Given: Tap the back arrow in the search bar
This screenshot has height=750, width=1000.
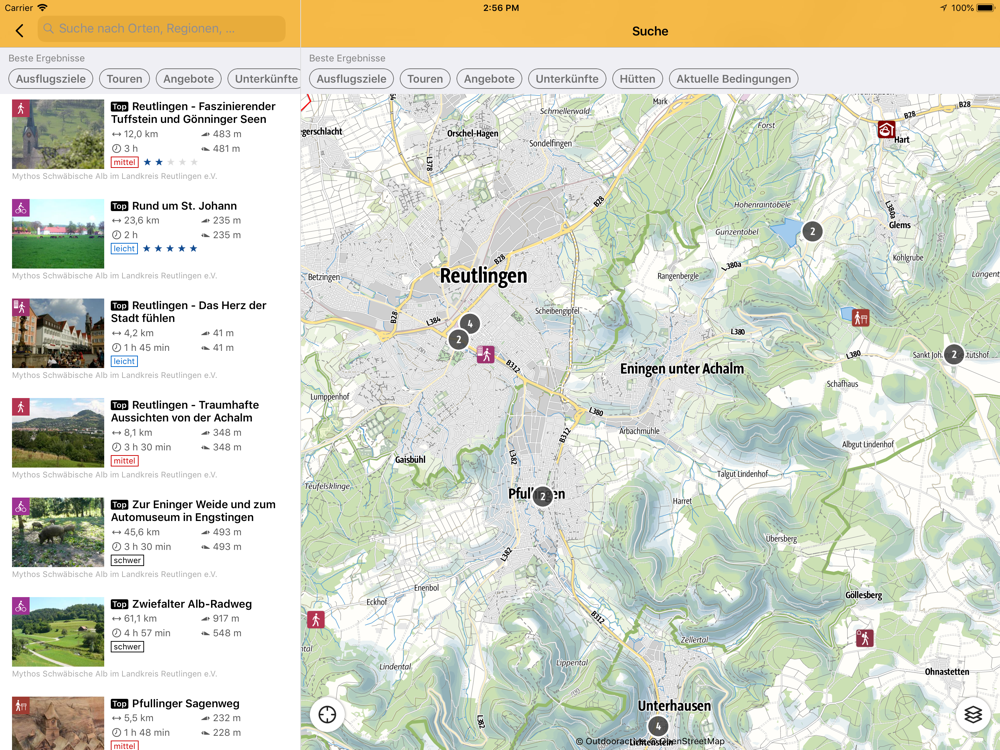Looking at the screenshot, I should coord(20,30).
